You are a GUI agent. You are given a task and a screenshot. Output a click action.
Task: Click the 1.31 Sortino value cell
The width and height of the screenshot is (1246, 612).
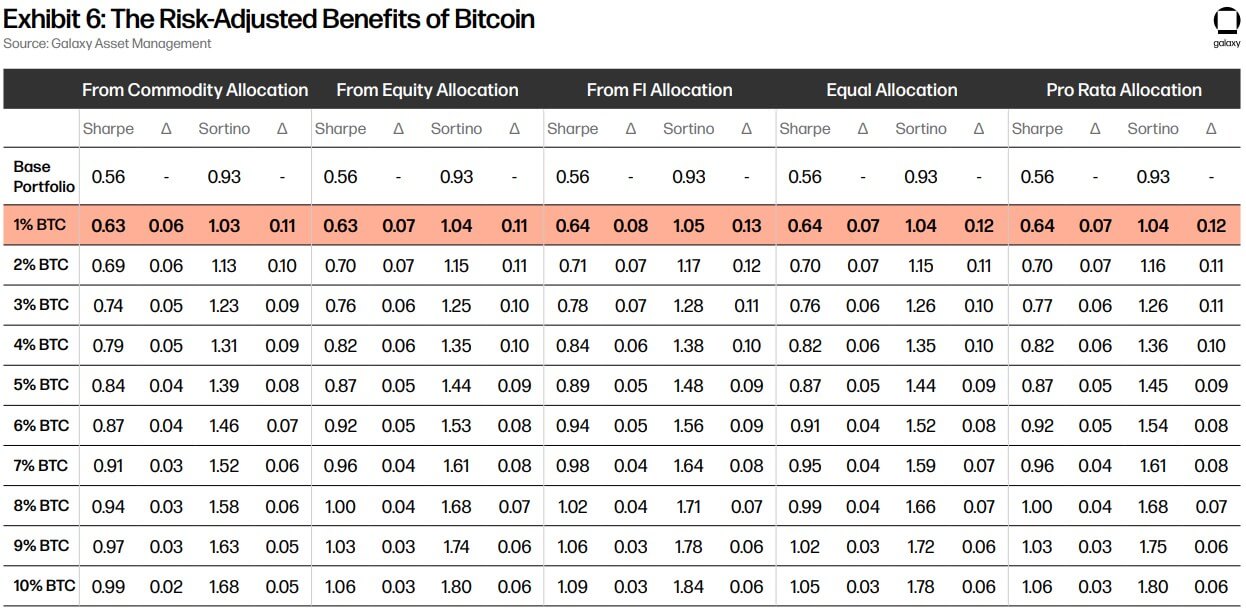224,346
